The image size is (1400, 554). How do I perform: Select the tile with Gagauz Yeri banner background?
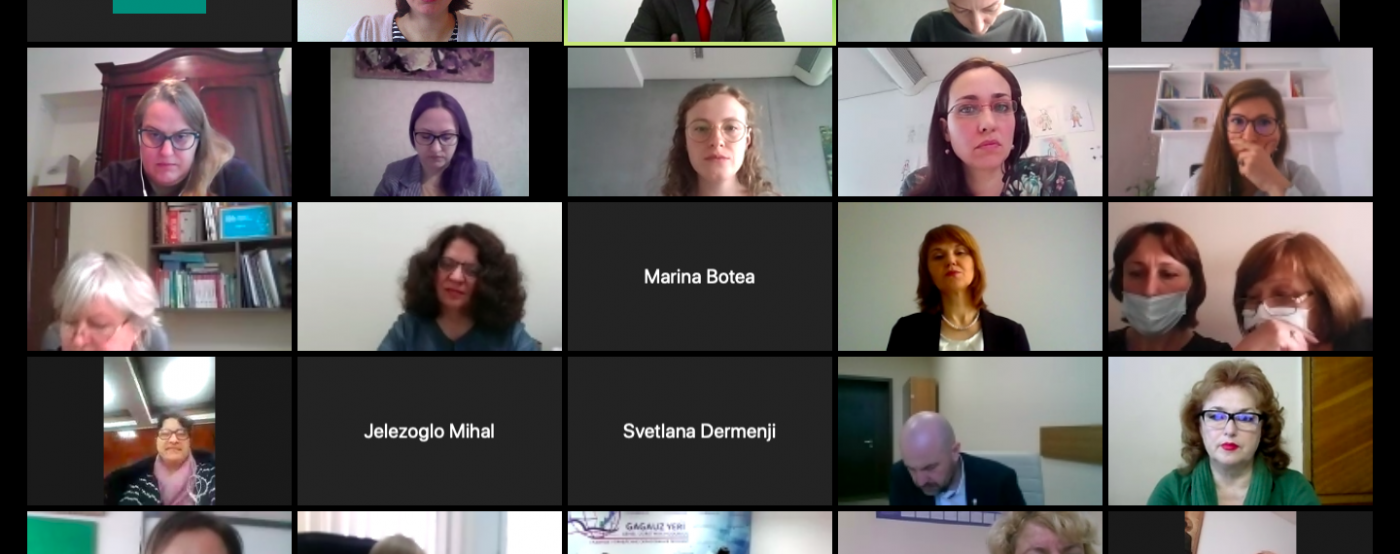700,533
